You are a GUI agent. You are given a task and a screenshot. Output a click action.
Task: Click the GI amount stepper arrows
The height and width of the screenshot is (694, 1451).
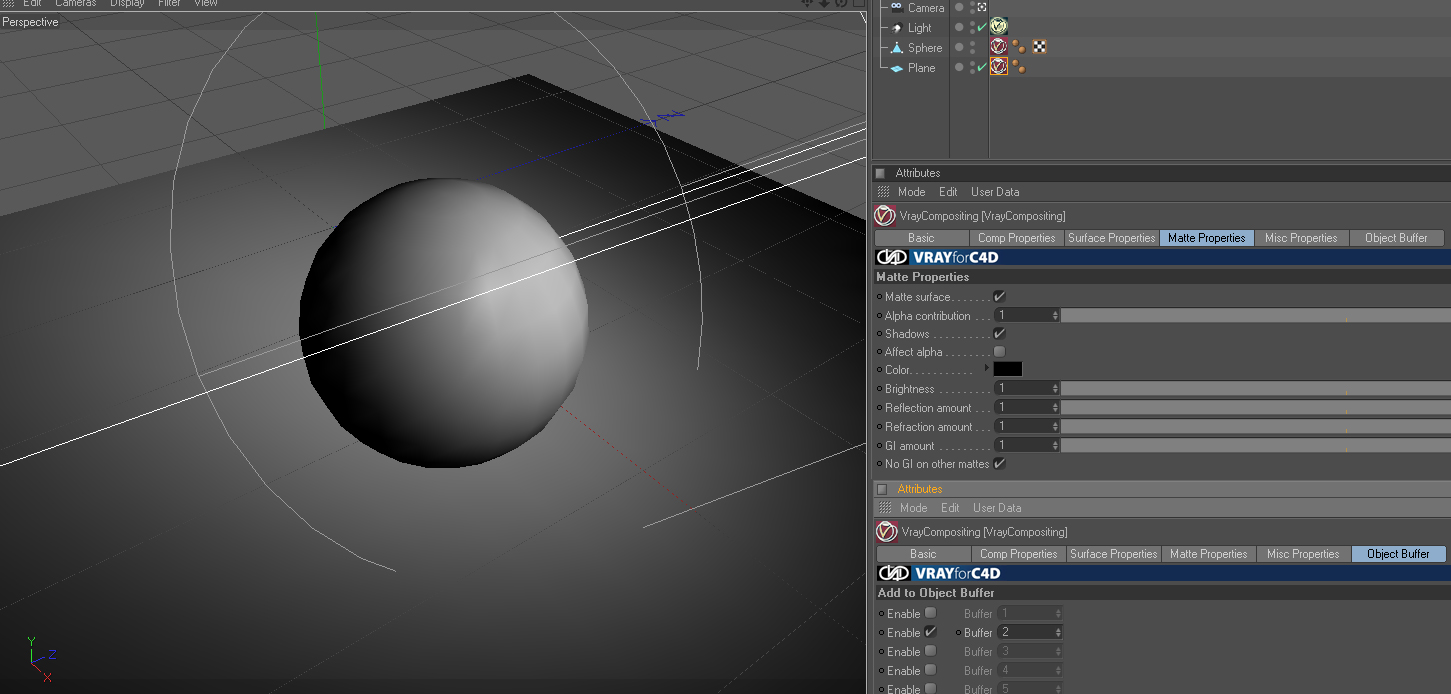(x=1055, y=446)
